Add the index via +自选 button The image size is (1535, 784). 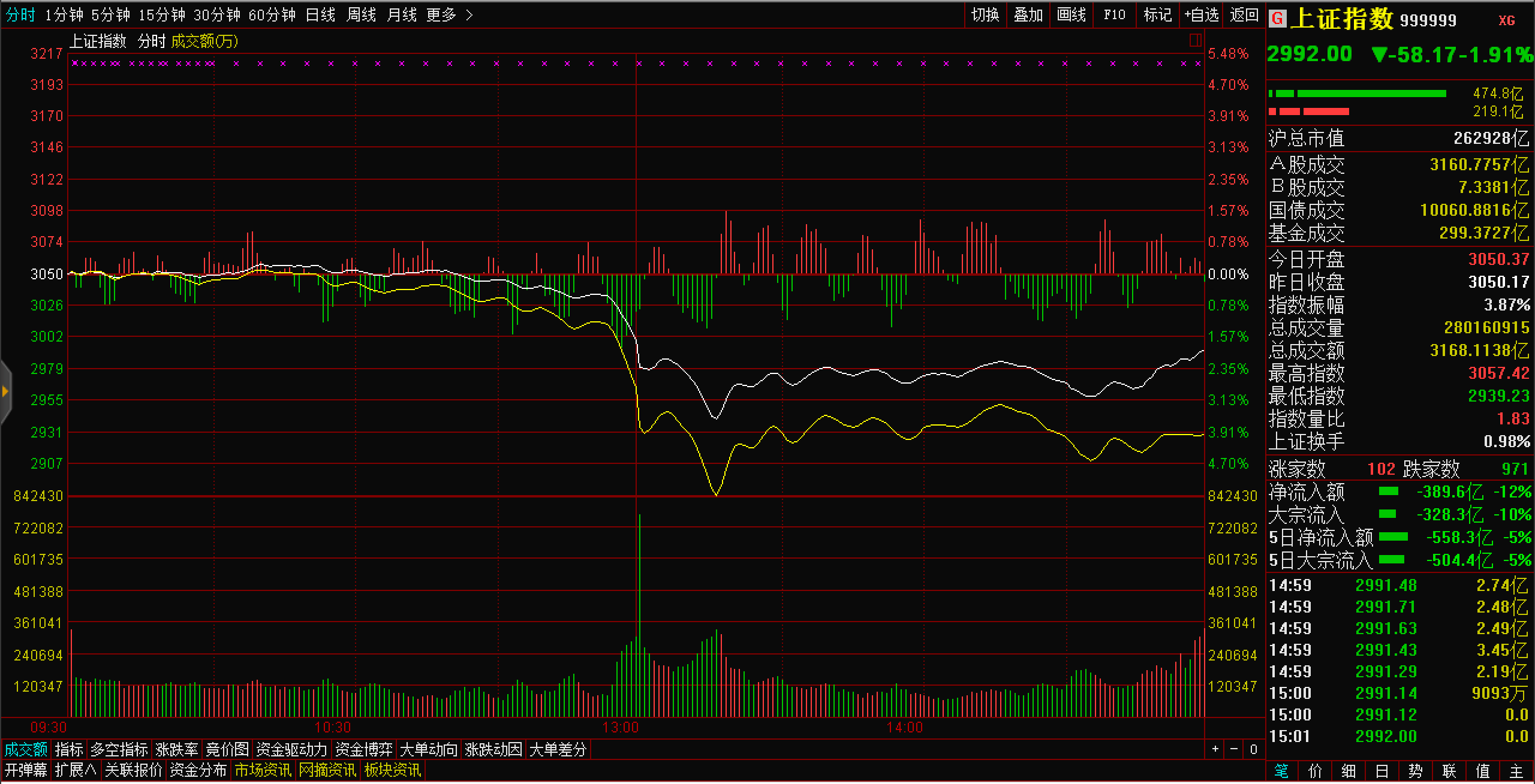tap(1202, 15)
